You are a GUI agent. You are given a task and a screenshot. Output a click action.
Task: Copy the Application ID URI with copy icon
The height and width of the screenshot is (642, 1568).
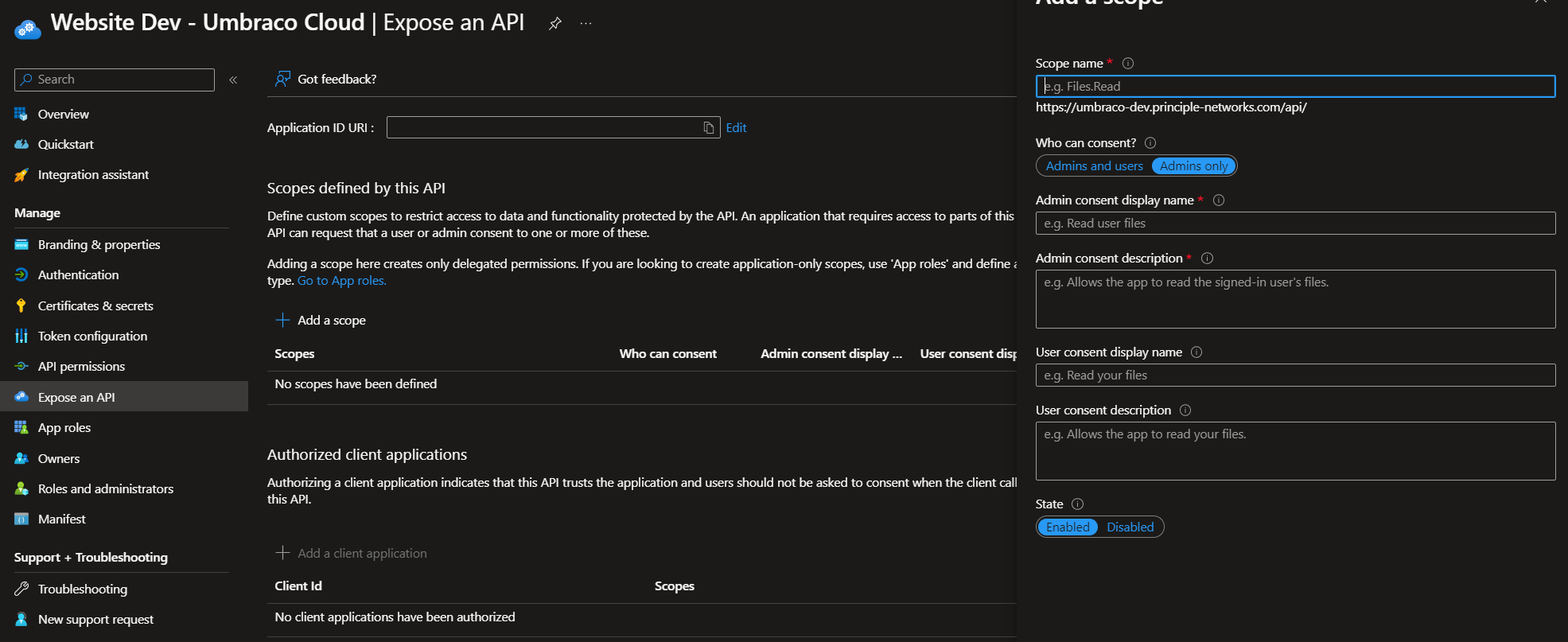709,128
